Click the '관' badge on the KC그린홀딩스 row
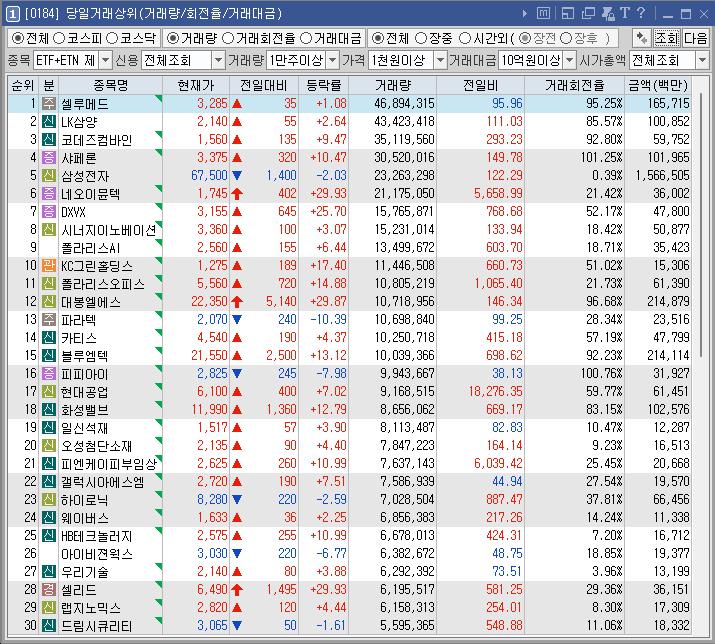The width and height of the screenshot is (715, 644). (49, 265)
